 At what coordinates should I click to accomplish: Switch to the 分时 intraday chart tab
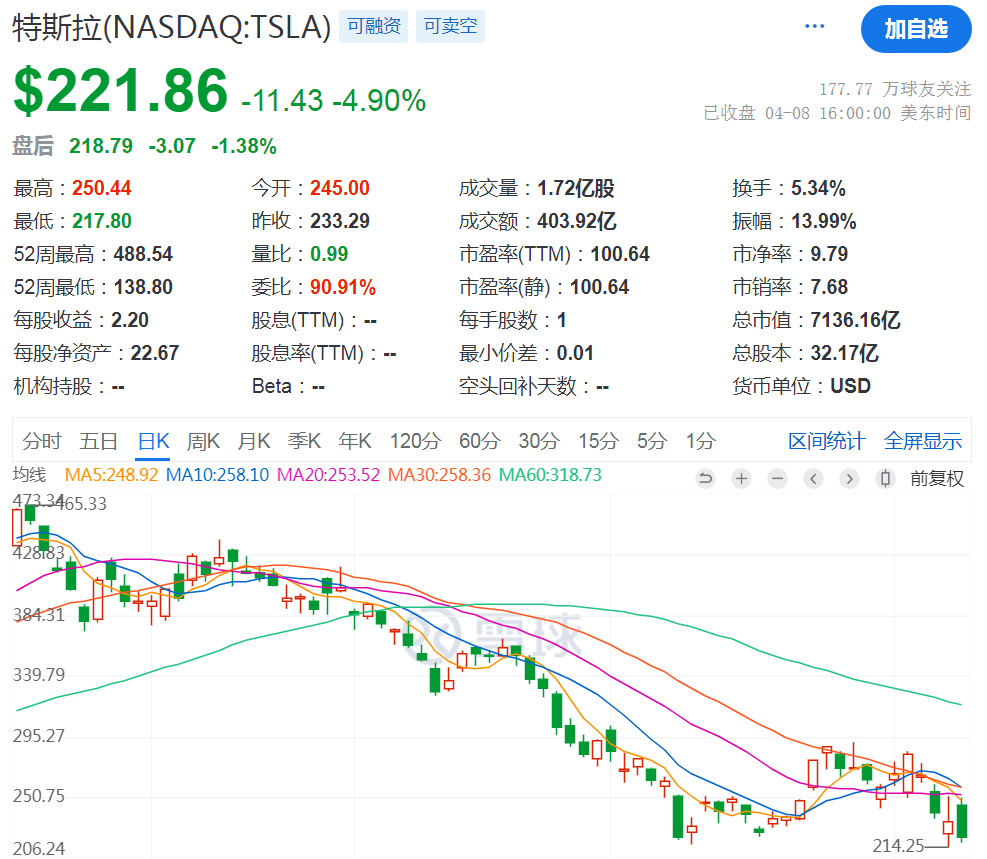point(42,441)
